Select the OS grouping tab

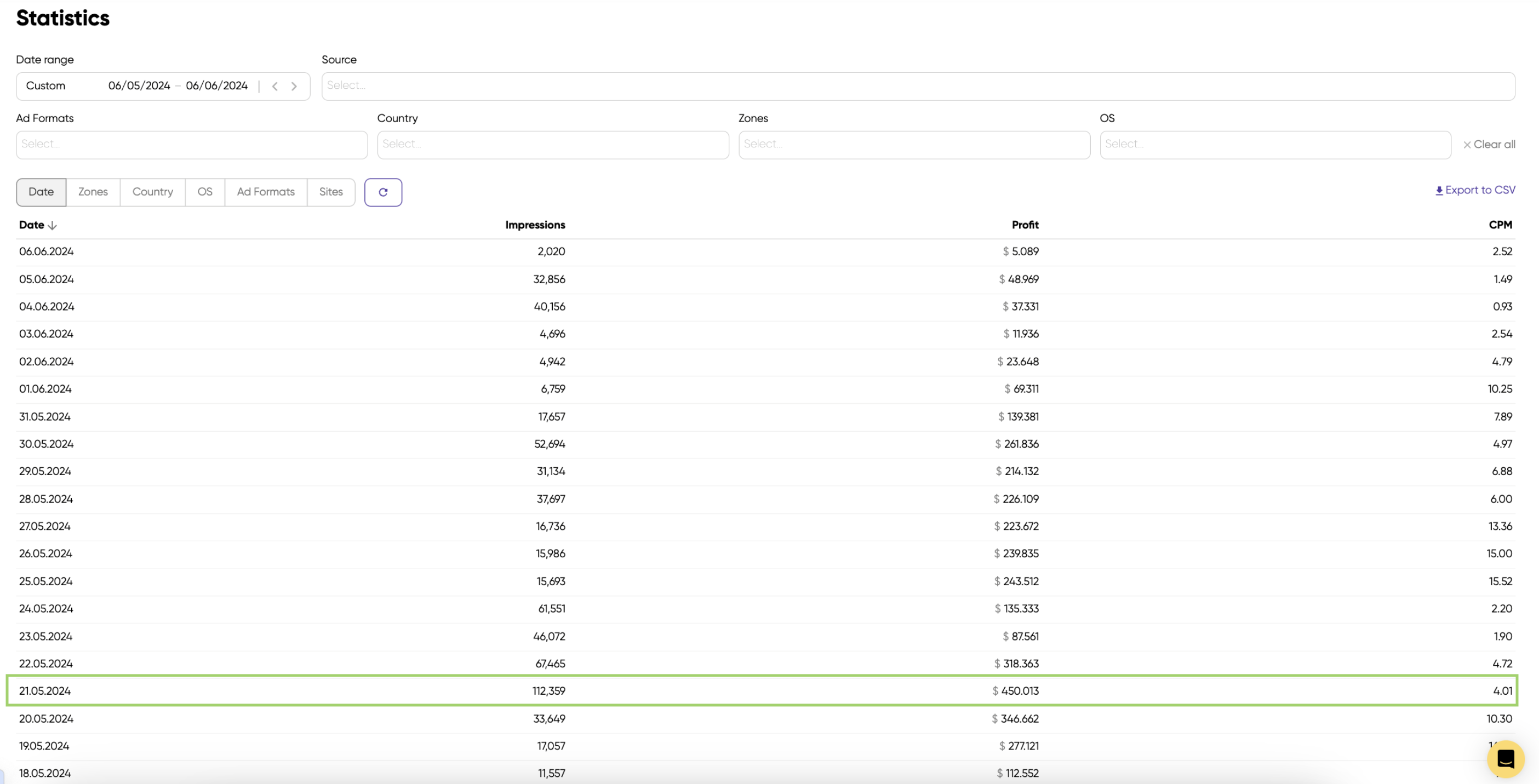point(205,192)
